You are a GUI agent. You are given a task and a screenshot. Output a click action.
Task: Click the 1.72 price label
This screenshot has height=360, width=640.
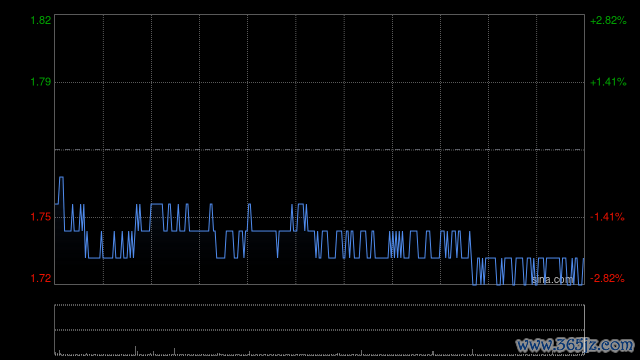[41, 278]
